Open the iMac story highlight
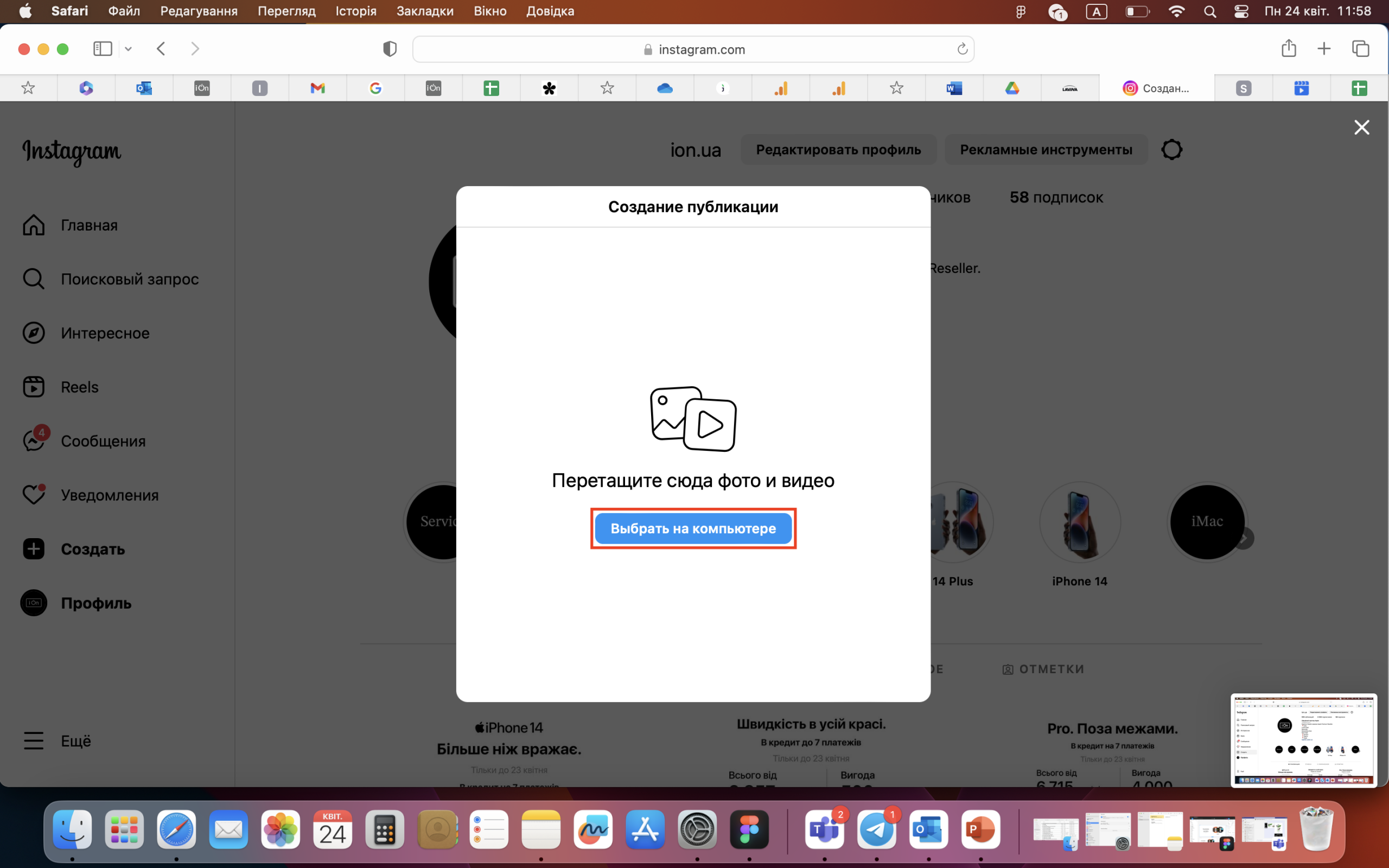Image resolution: width=1389 pixels, height=868 pixels. point(1207,522)
